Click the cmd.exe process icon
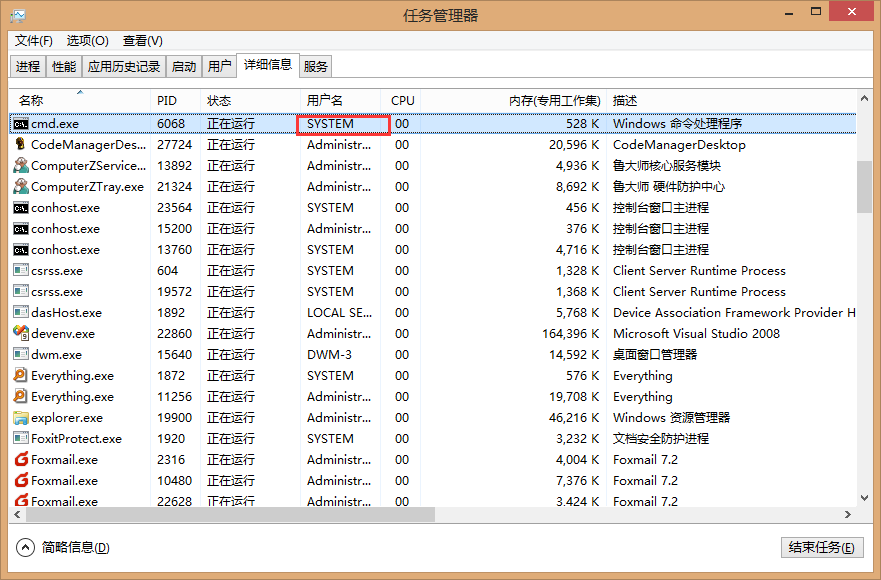This screenshot has width=881, height=580. click(x=21, y=124)
